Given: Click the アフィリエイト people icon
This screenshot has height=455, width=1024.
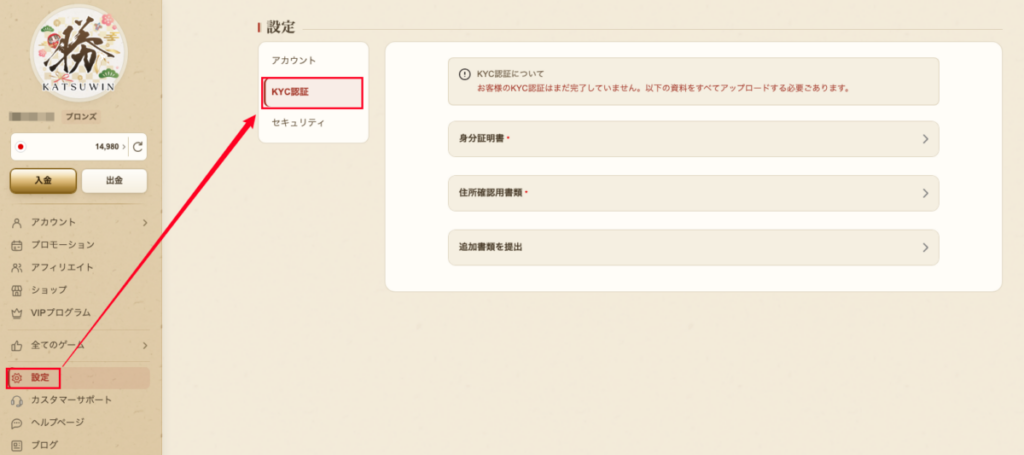Looking at the screenshot, I should (x=17, y=268).
